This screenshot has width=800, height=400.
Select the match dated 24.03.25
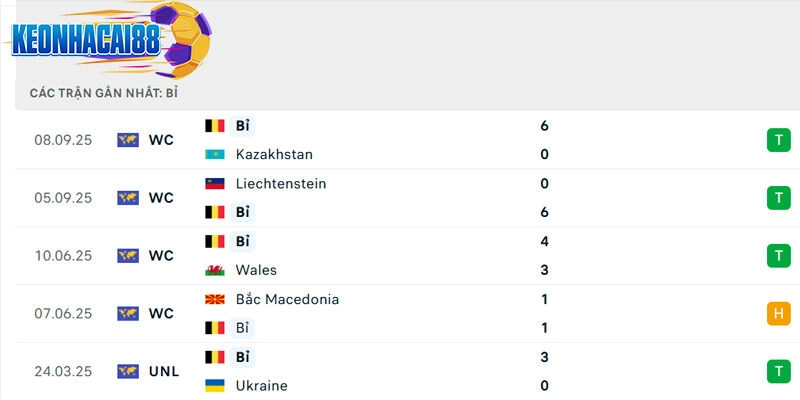pyautogui.click(x=63, y=371)
